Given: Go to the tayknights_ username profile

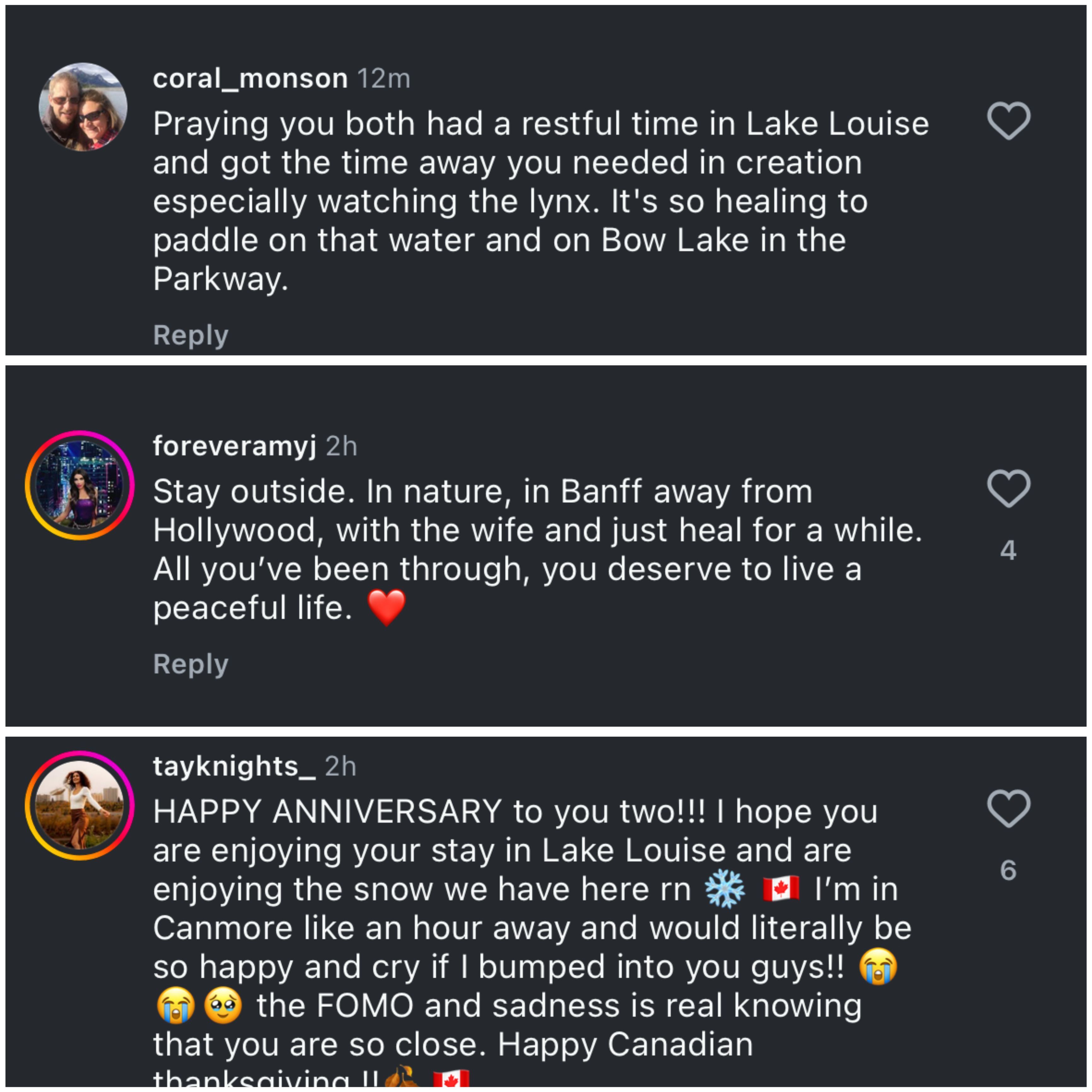Looking at the screenshot, I should (x=234, y=766).
